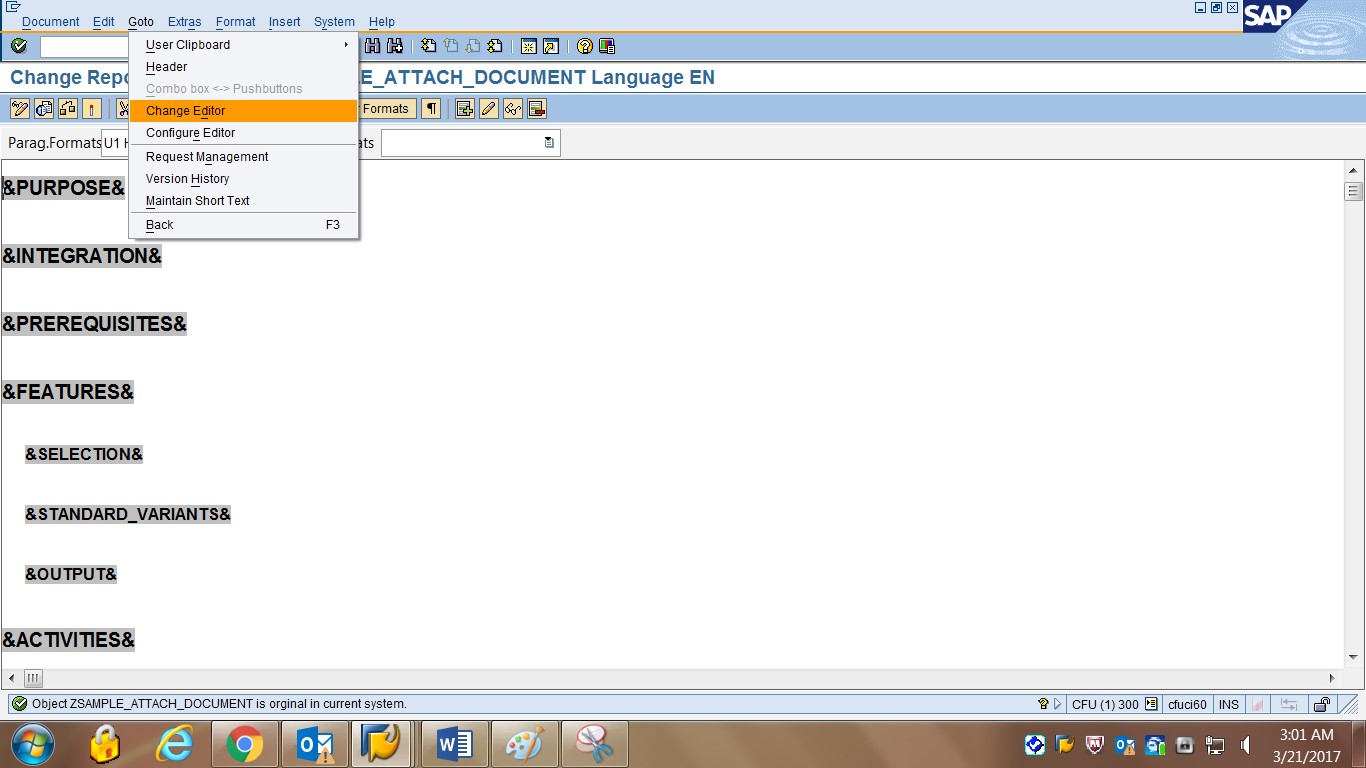Viewport: 1366px width, 768px height.
Task: Select the glasses display icon
Action: (512, 109)
